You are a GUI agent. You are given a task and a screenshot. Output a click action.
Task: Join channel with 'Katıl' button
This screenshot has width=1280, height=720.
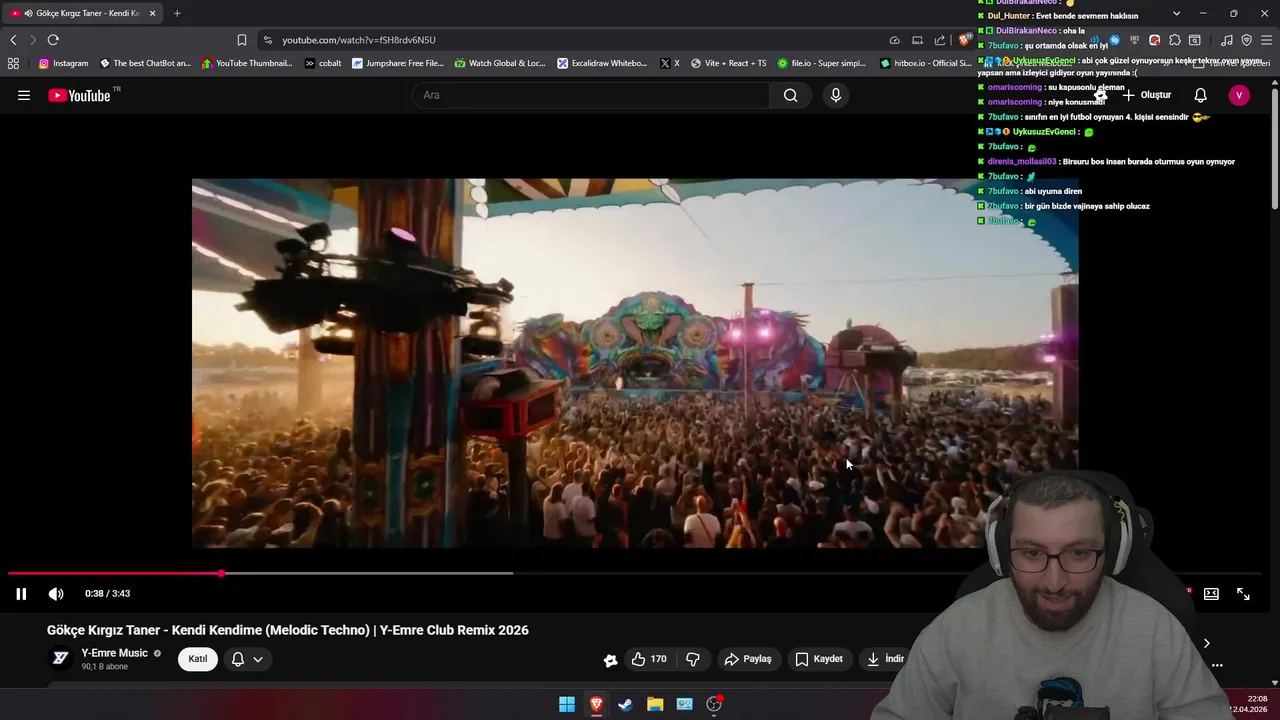(x=198, y=659)
